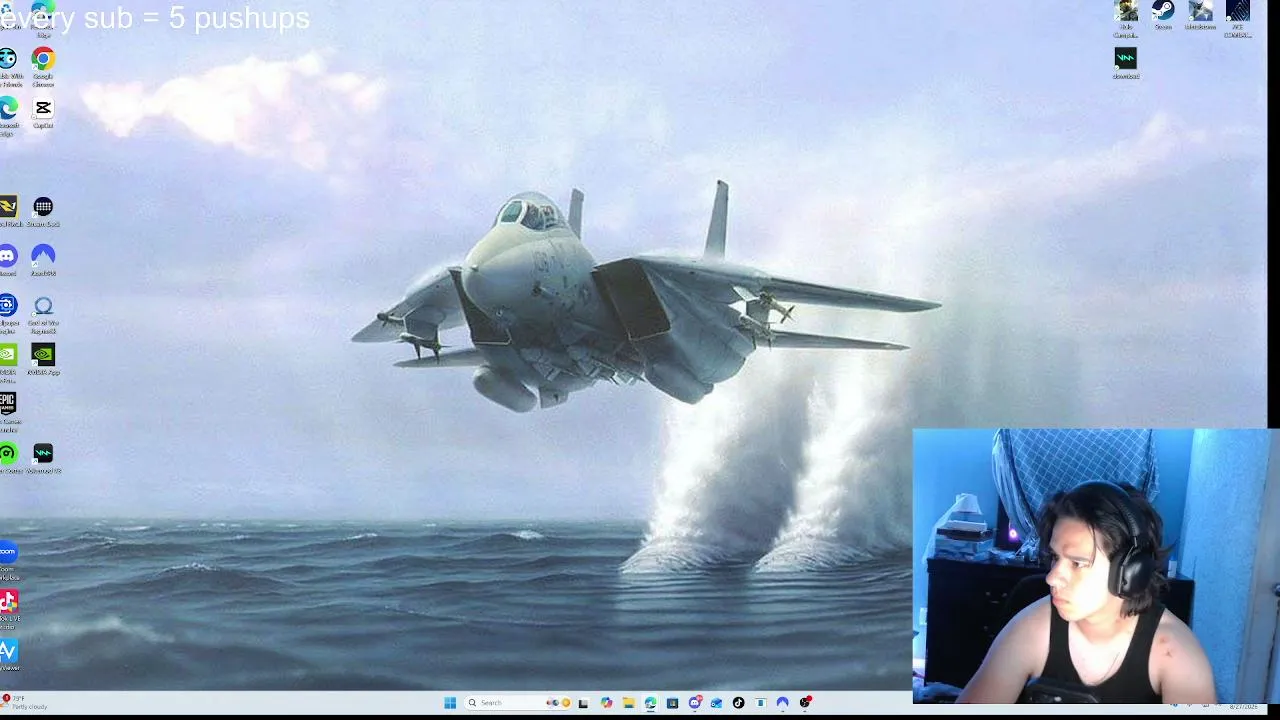This screenshot has height=720, width=1280.
Task: Open the TikTok taskbar icon
Action: click(x=738, y=703)
